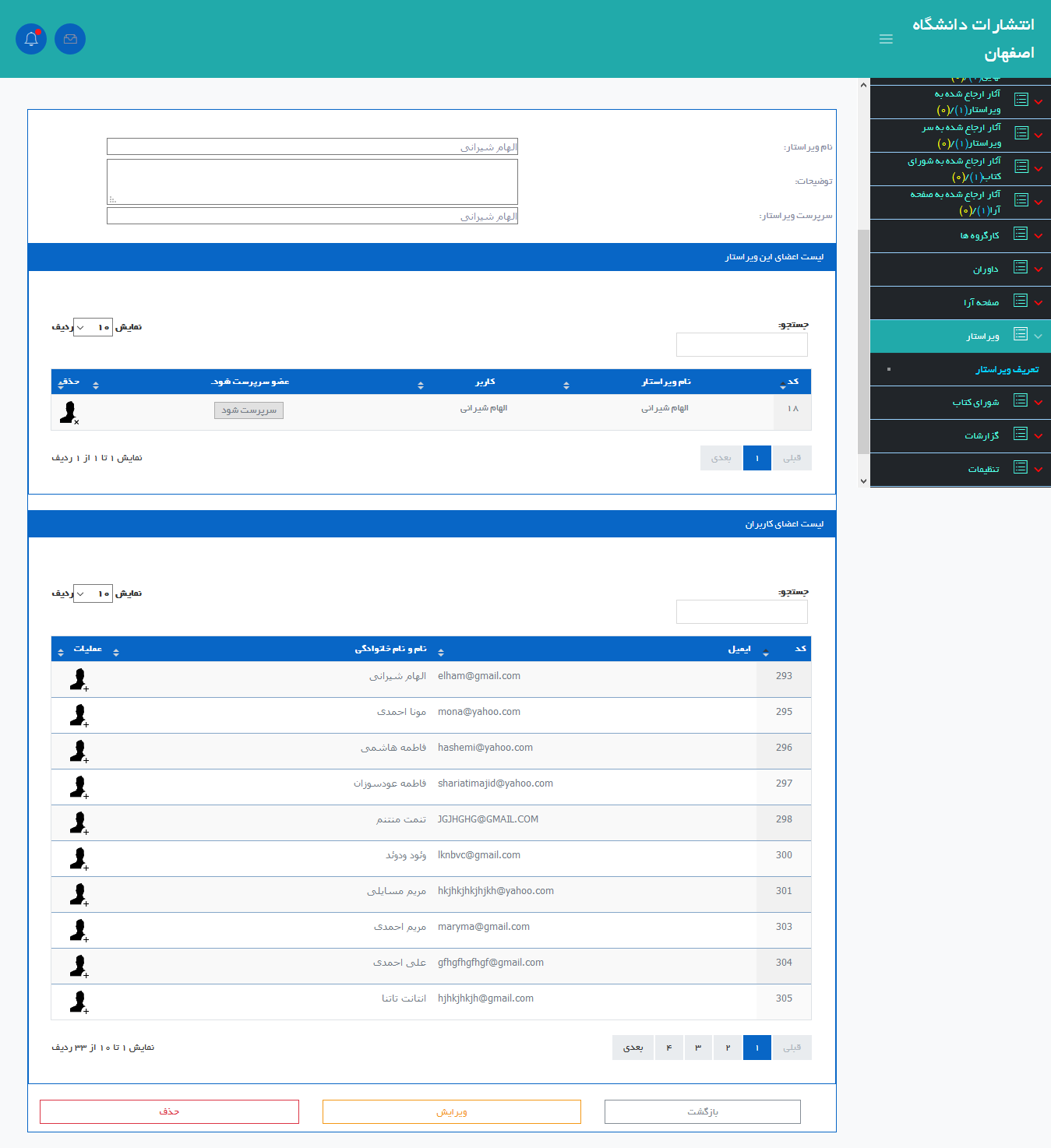Click the red حذف button
This screenshot has height=1148, width=1051.
169,1111
